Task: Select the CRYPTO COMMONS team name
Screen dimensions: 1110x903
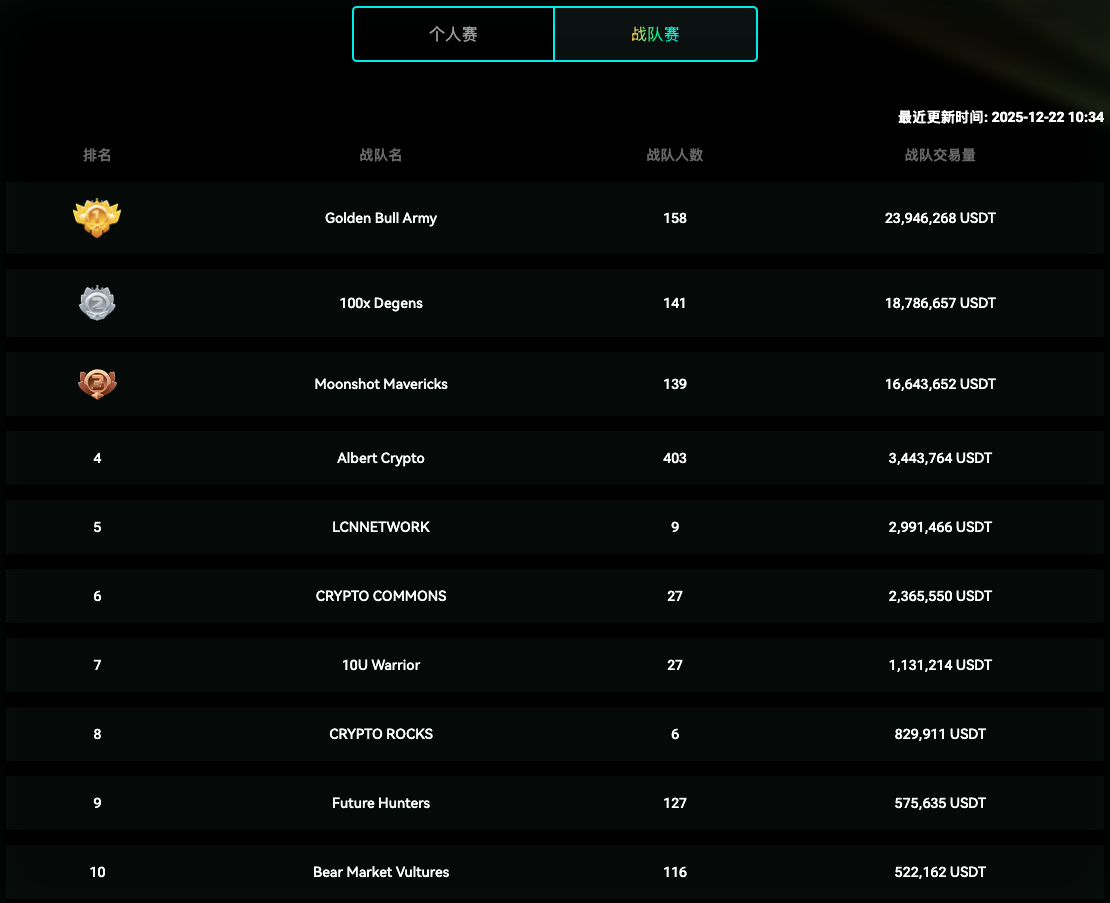Action: (x=381, y=596)
